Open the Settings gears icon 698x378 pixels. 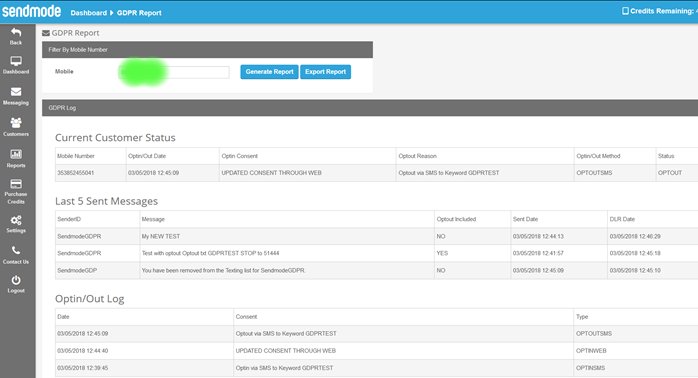coord(16,220)
